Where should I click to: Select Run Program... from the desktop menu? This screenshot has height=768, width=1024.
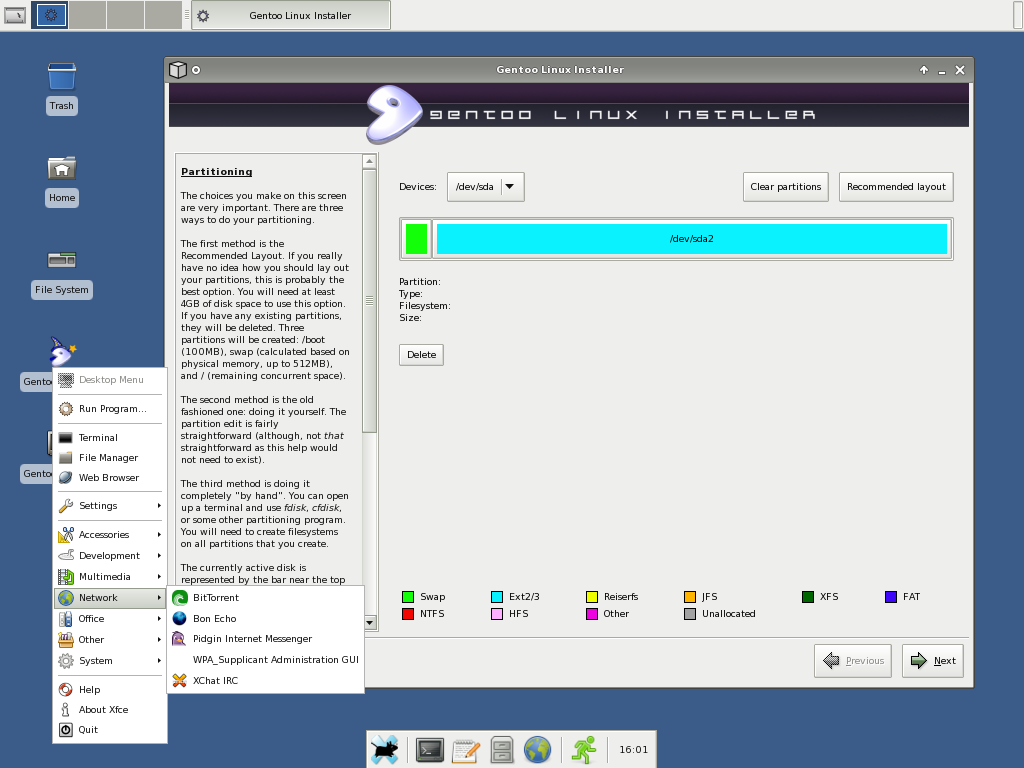click(x=109, y=409)
